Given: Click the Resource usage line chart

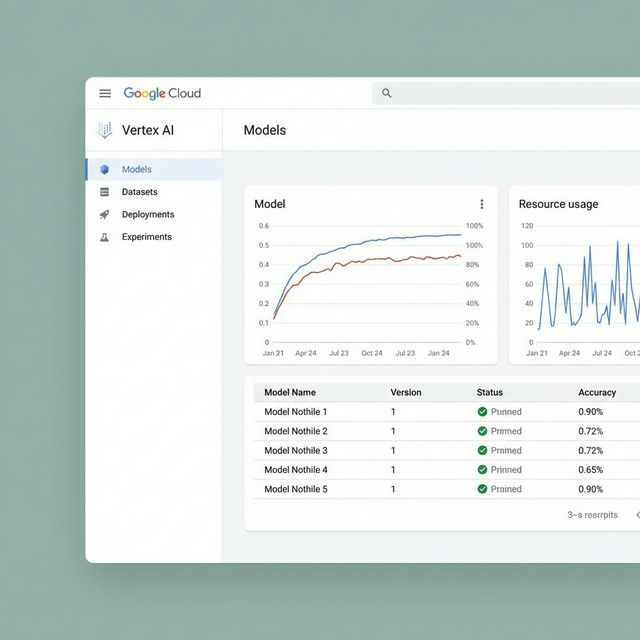Looking at the screenshot, I should click(589, 285).
